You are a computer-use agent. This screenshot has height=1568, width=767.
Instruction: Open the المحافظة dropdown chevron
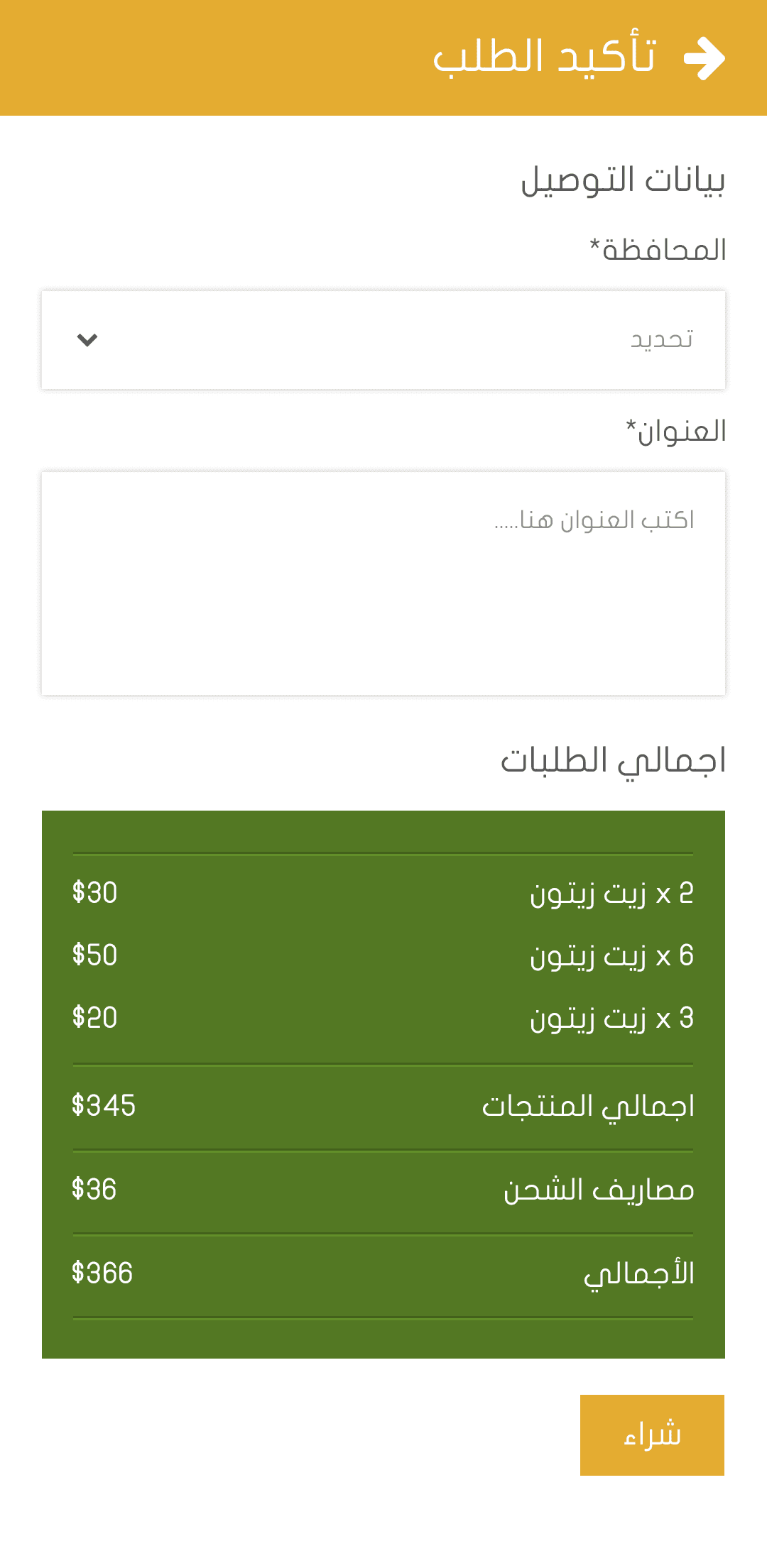click(x=87, y=340)
